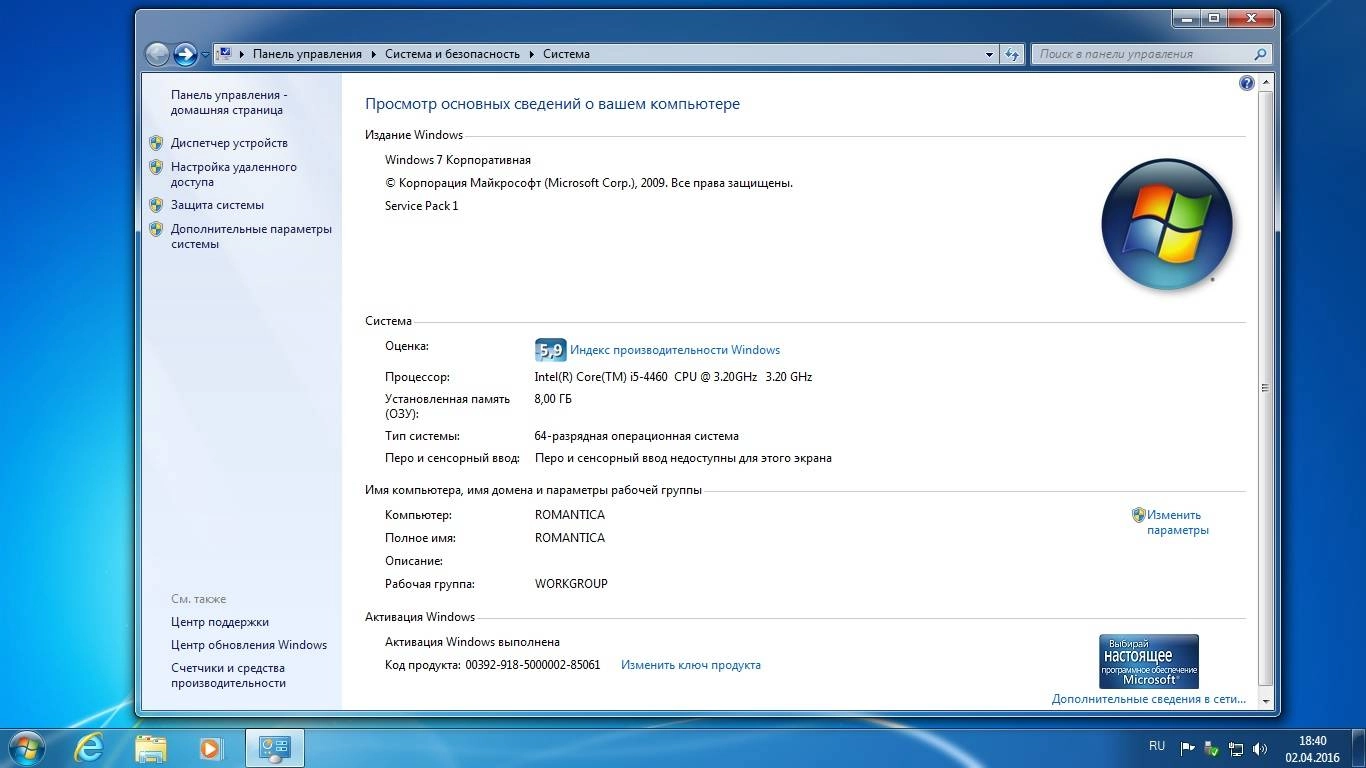This screenshot has width=1366, height=768.
Task: Click the genuine Microsoft software badge
Action: tap(1148, 661)
